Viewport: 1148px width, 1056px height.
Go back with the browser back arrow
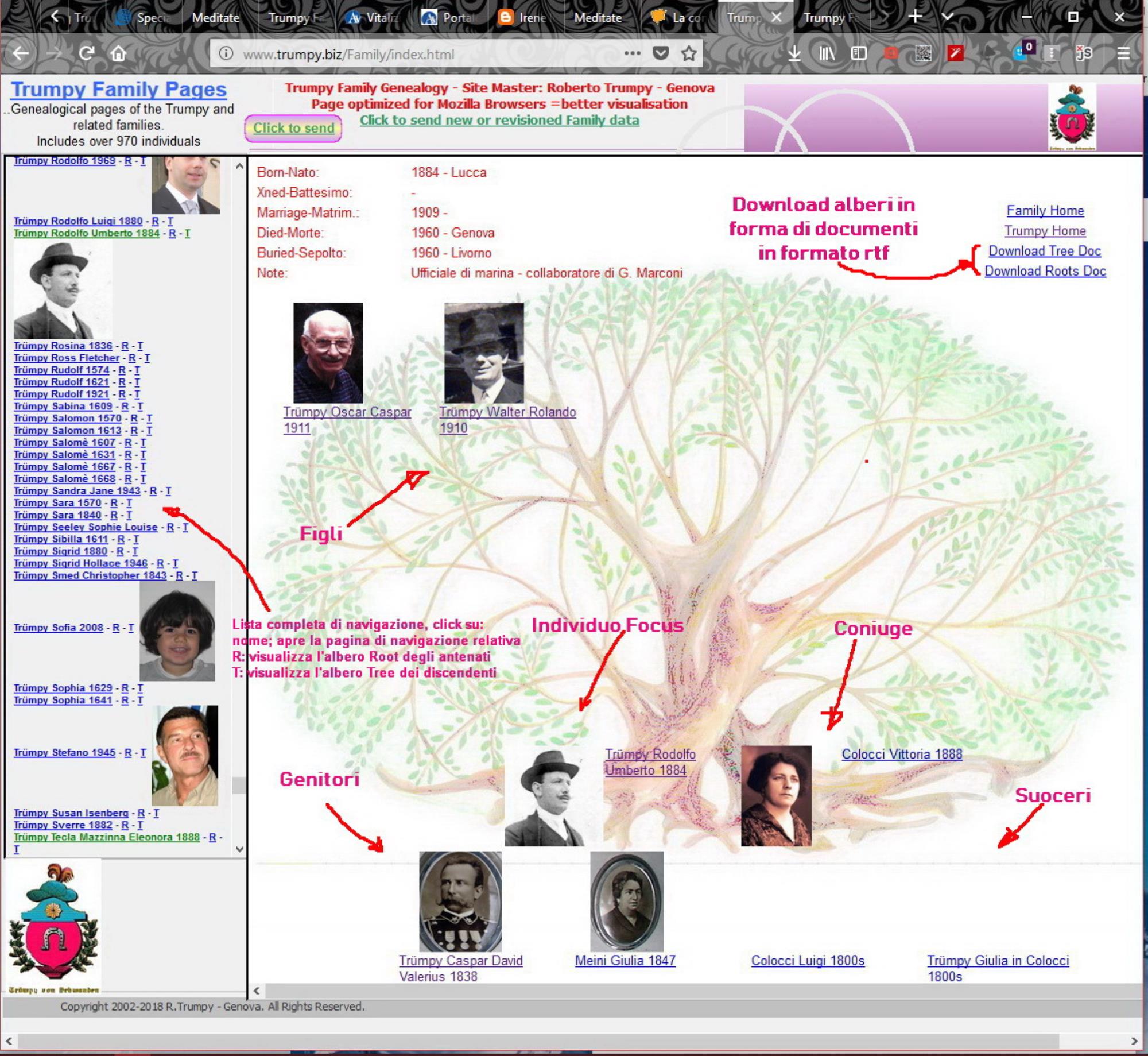click(x=21, y=53)
